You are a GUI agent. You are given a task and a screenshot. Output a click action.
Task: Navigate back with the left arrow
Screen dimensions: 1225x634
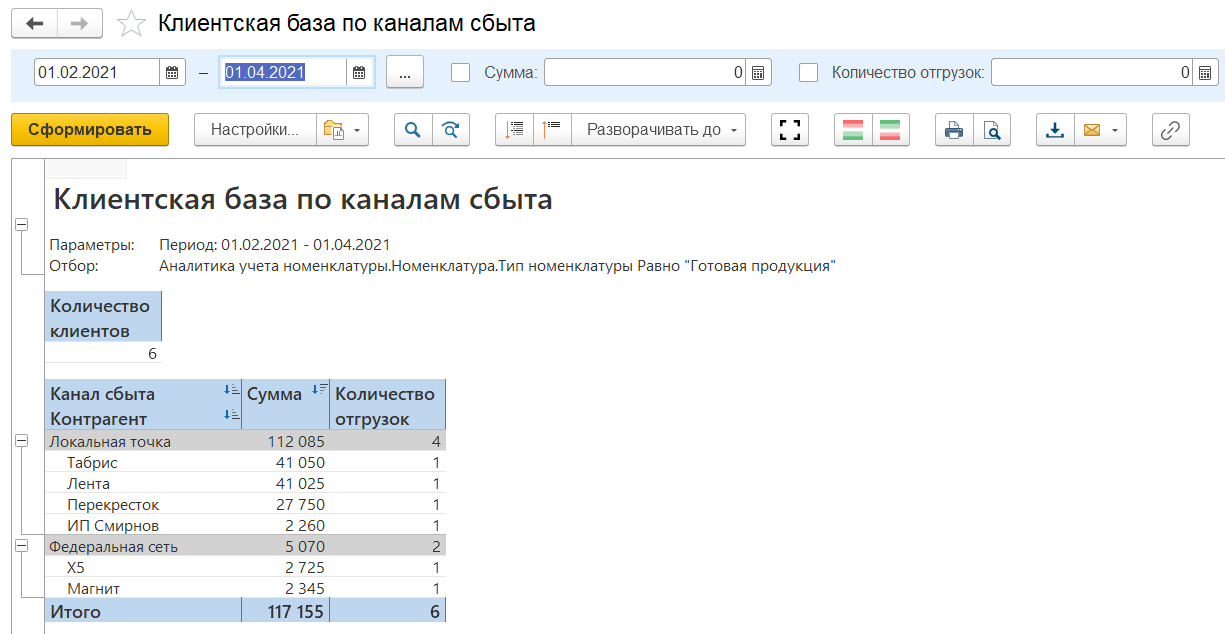35,23
